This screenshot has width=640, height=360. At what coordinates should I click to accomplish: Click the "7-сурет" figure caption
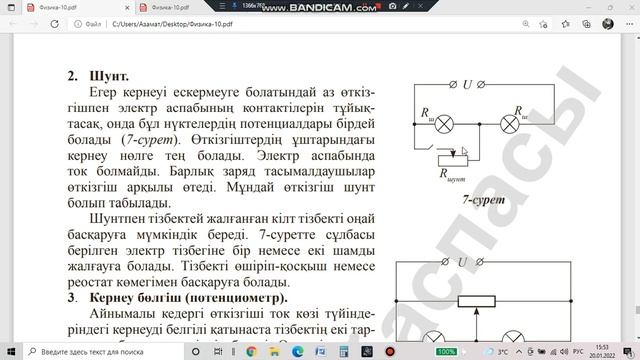point(484,200)
